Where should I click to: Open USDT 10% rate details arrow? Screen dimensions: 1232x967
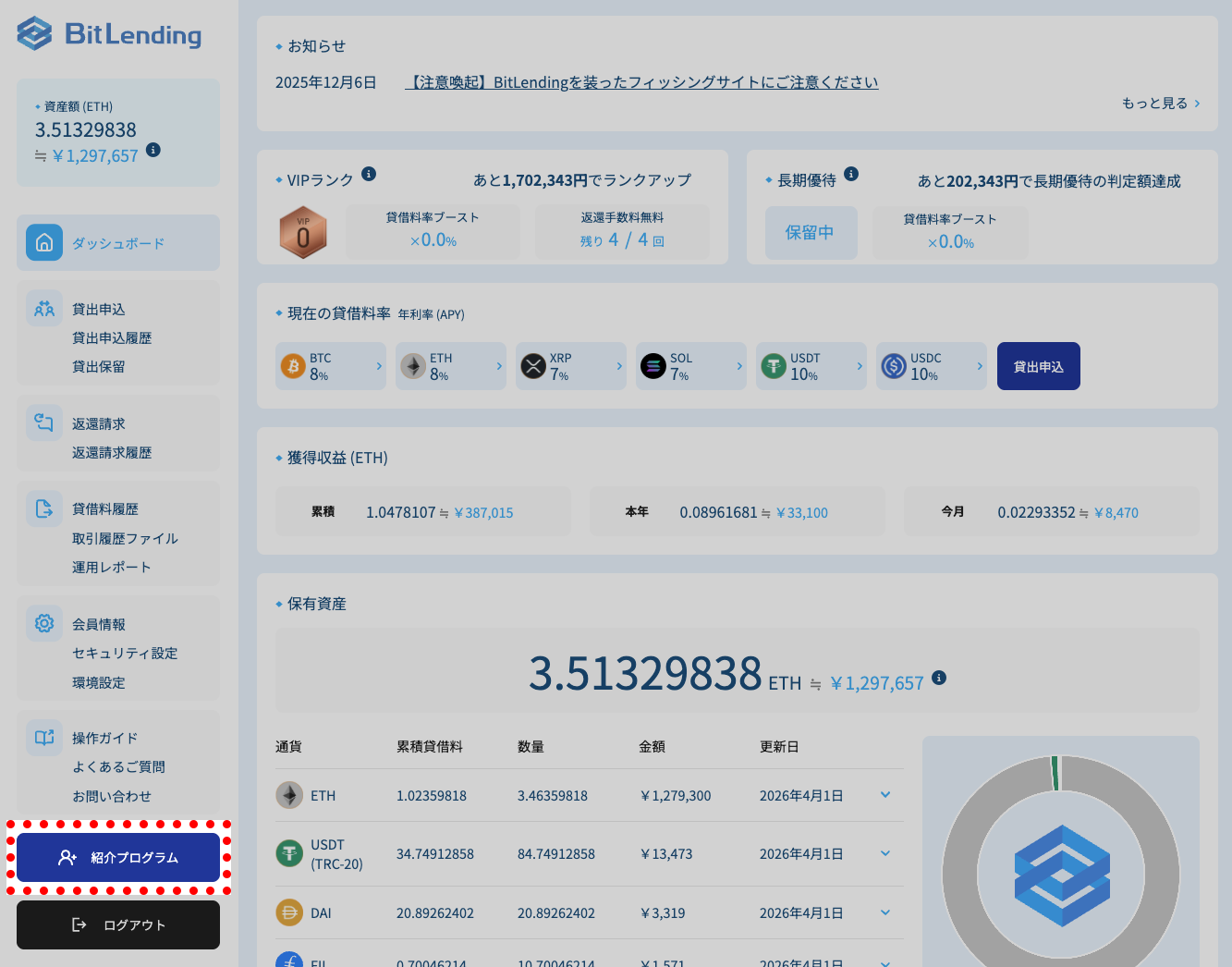coord(860,366)
